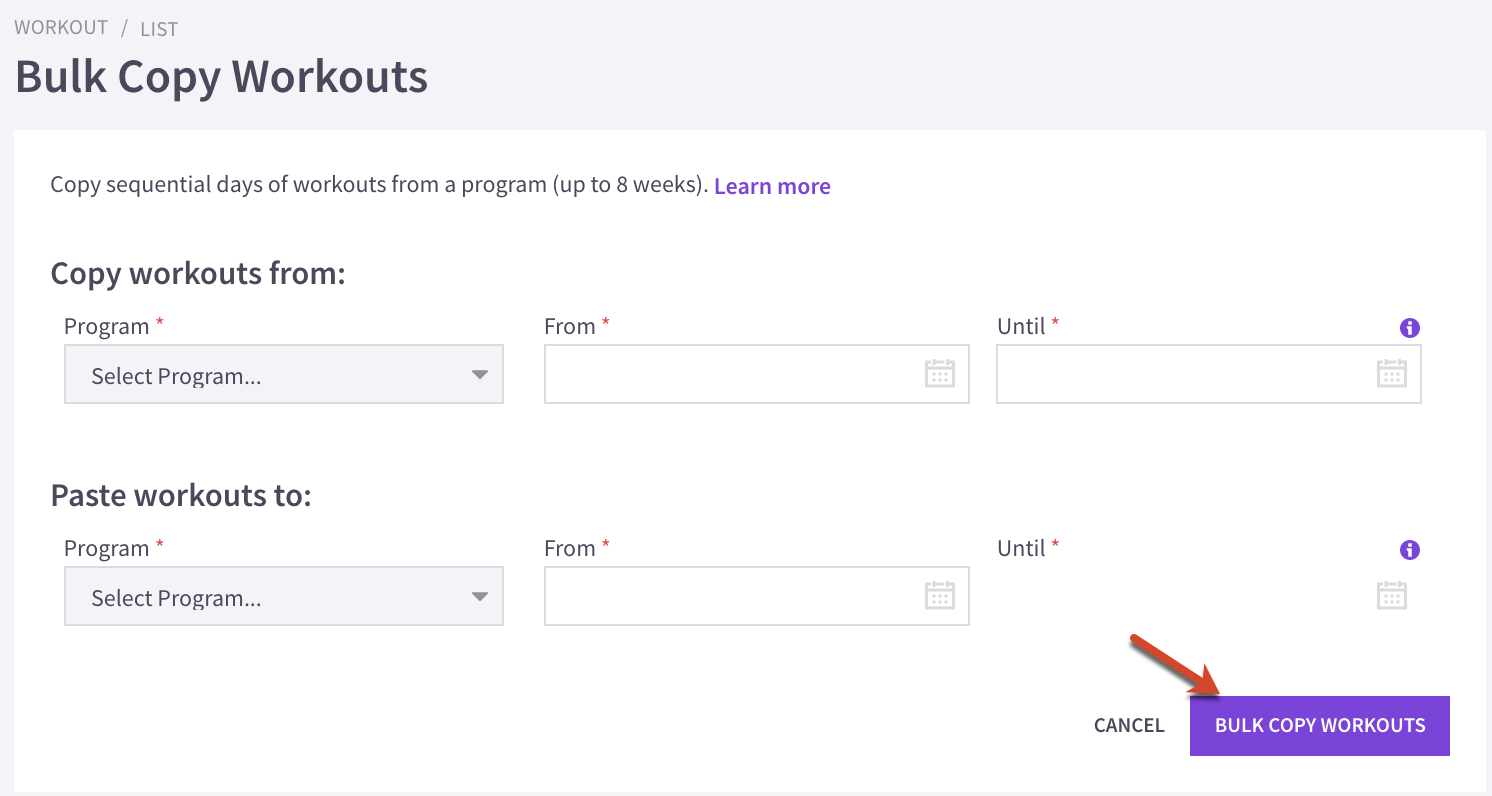Click info icon above Copy Until field
Image resolution: width=1492 pixels, height=796 pixels.
click(x=1410, y=328)
